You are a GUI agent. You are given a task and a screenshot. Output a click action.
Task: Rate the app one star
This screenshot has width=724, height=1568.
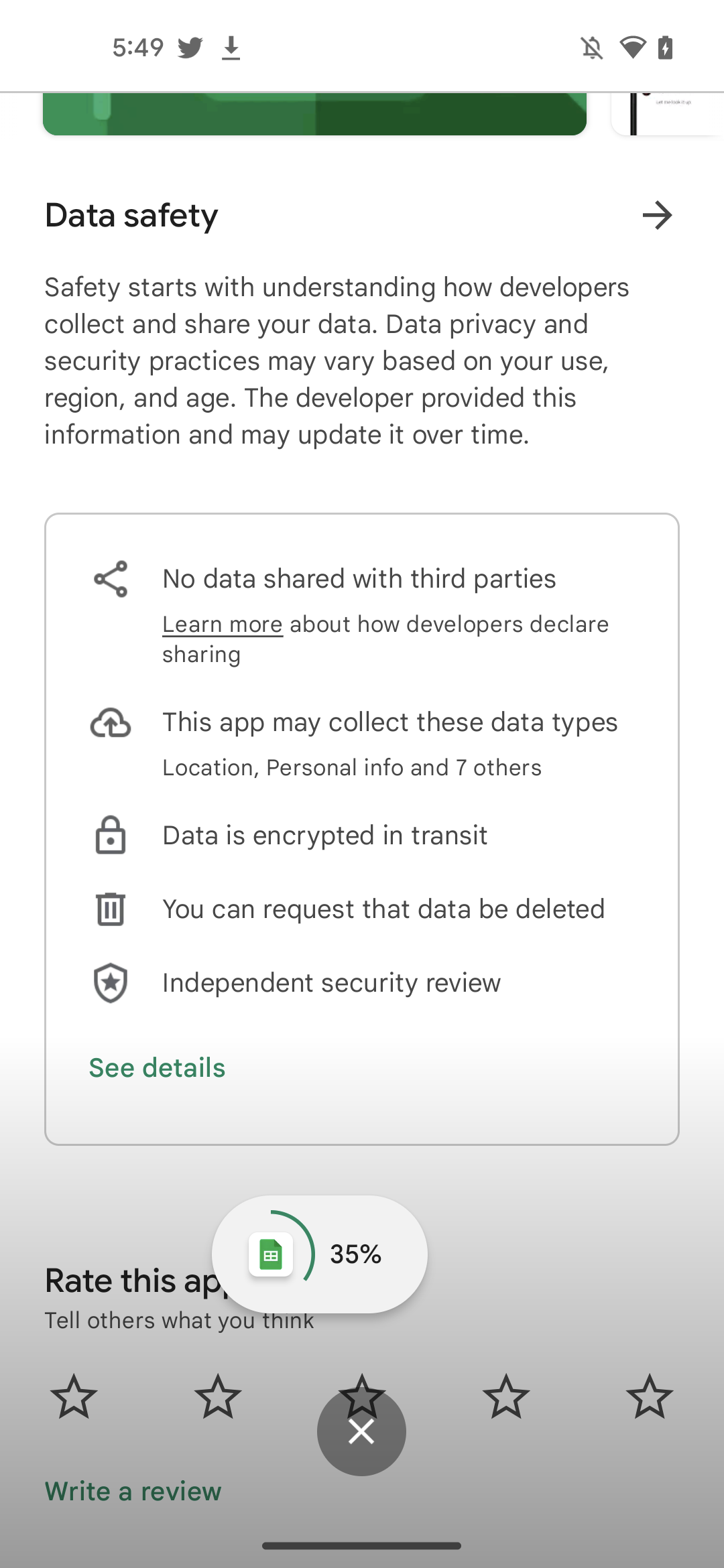point(74,1397)
